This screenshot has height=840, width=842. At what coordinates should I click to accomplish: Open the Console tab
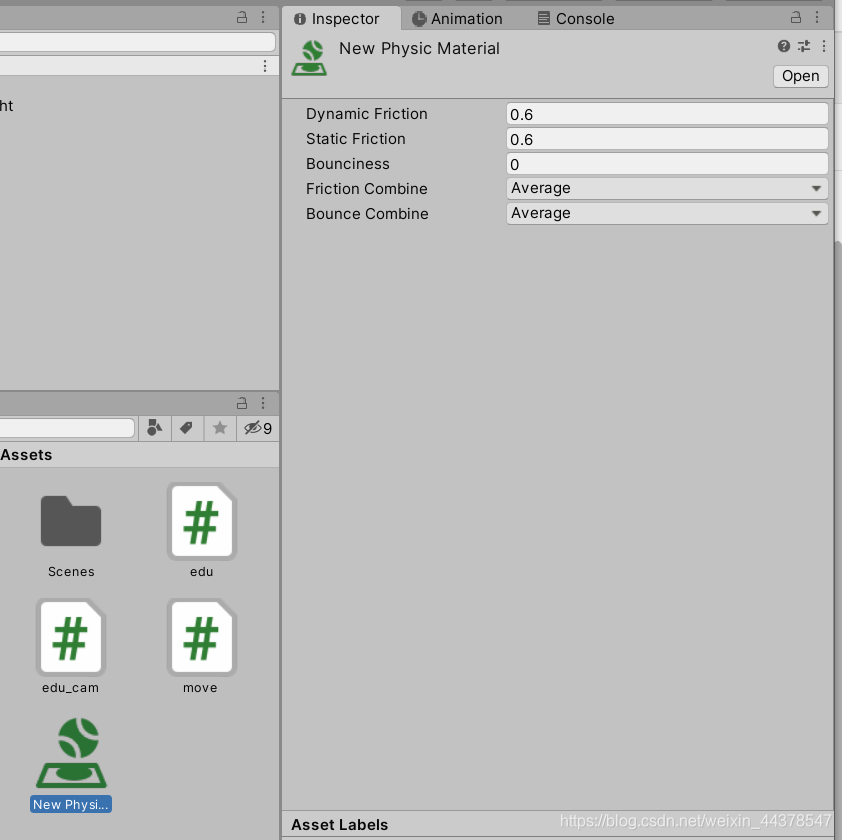point(576,19)
